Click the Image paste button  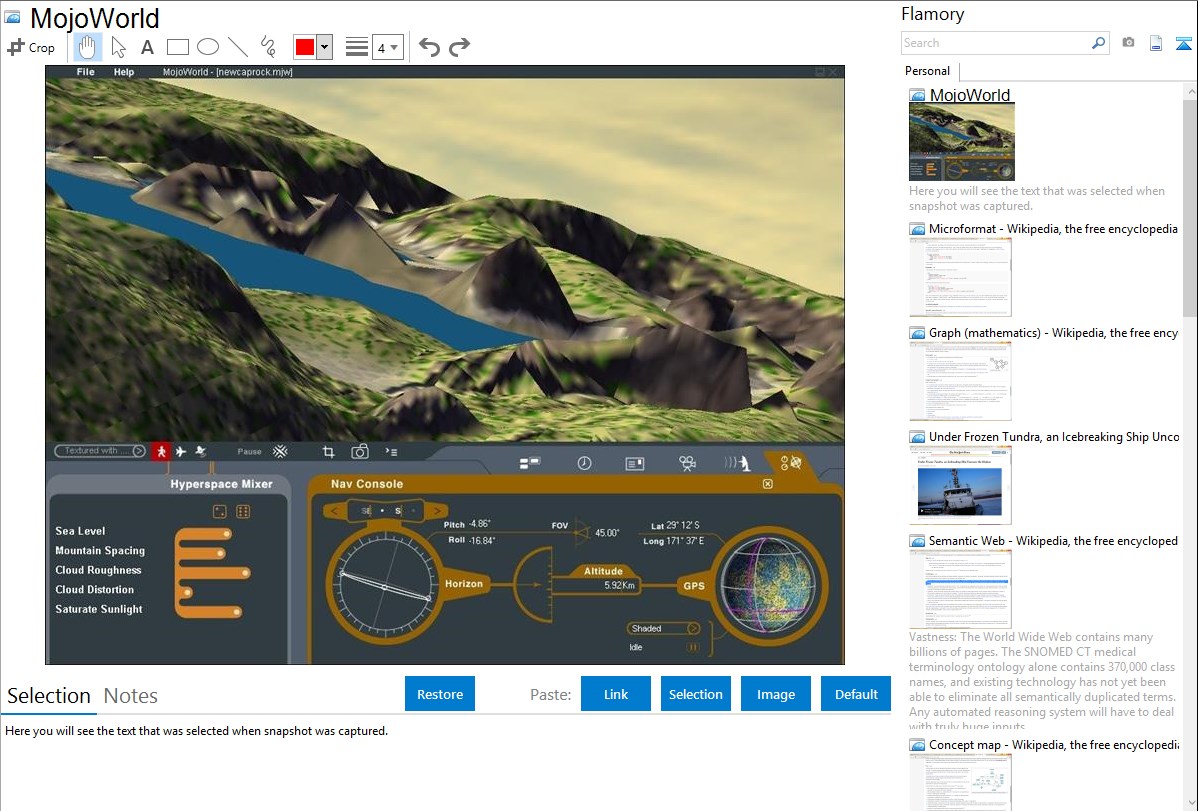click(x=776, y=694)
